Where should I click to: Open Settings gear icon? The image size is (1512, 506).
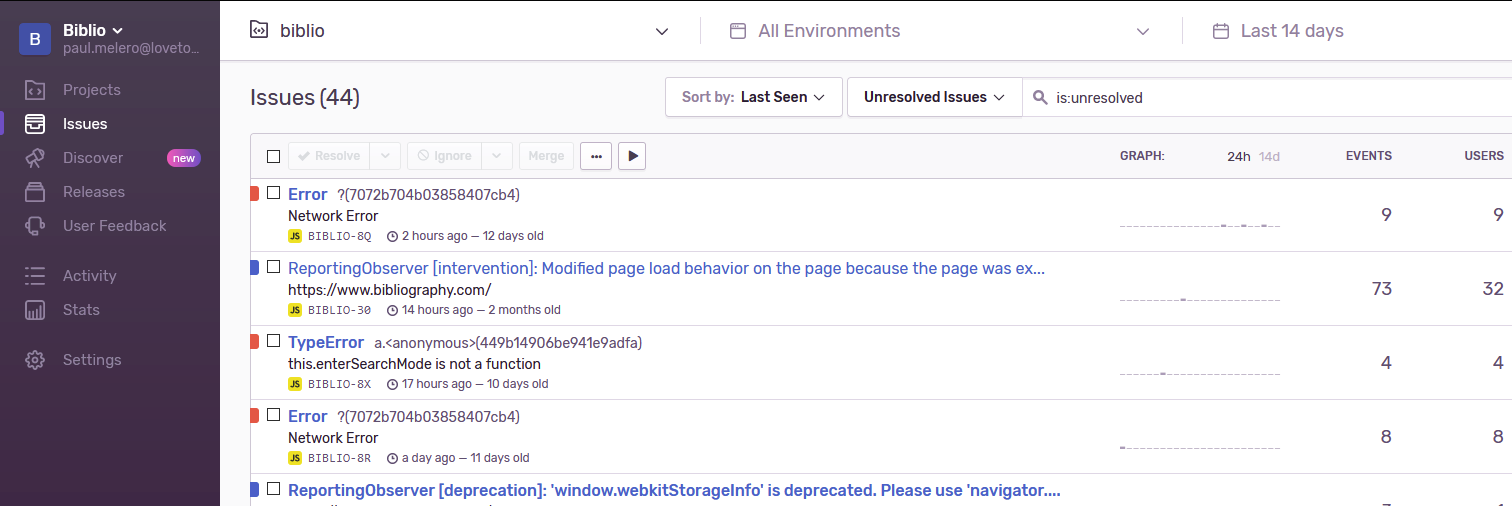click(35, 360)
